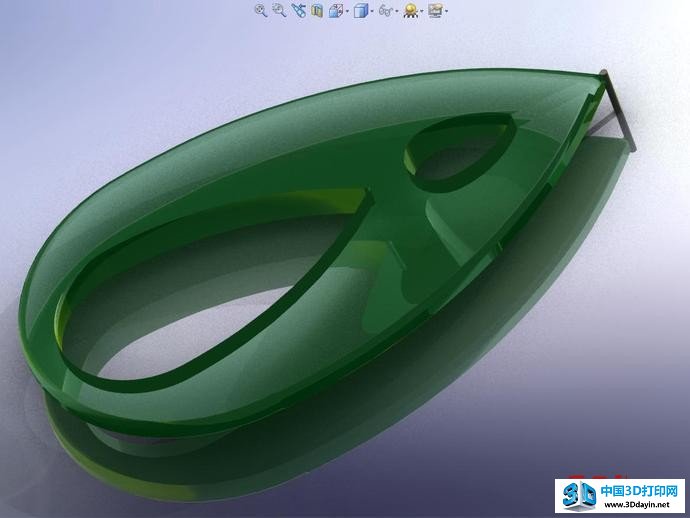690x518 pixels.
Task: Open the View Settings dropdown arrow
Action: click(446, 11)
